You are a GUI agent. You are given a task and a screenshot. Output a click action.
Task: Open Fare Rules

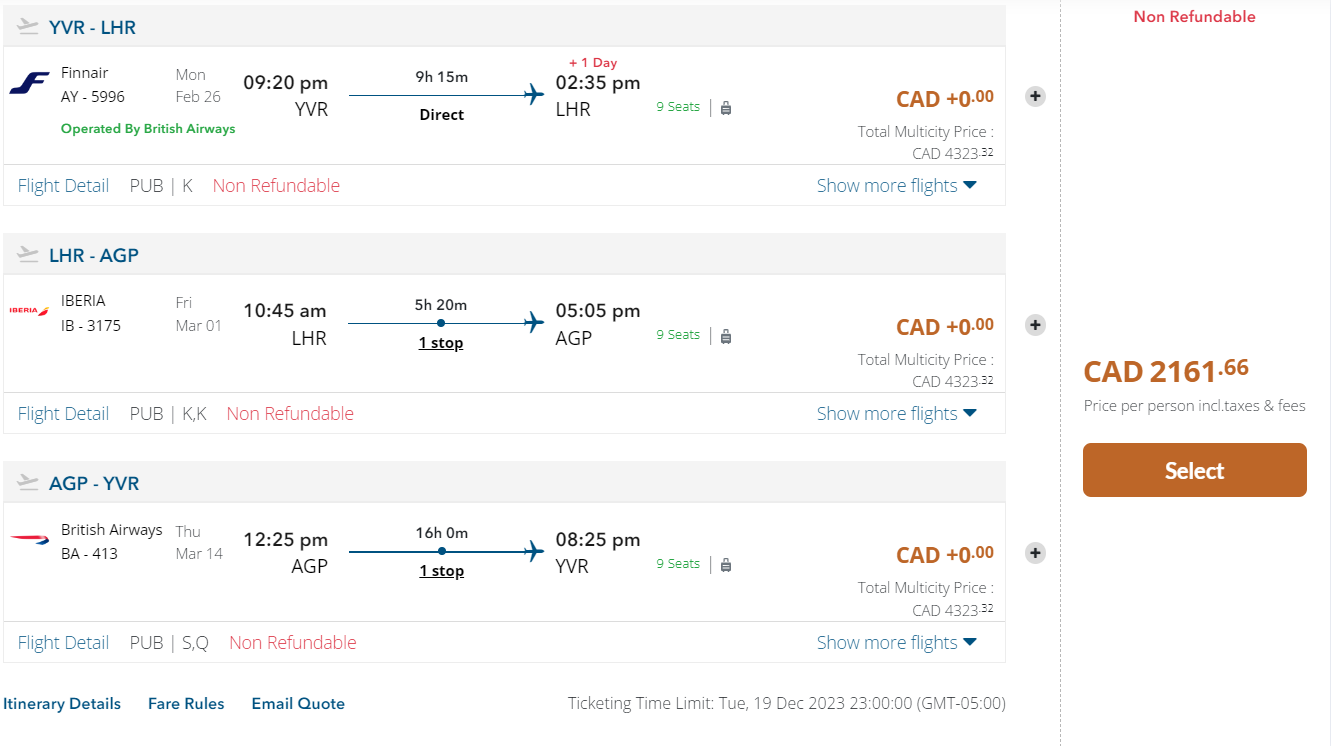pyautogui.click(x=186, y=704)
